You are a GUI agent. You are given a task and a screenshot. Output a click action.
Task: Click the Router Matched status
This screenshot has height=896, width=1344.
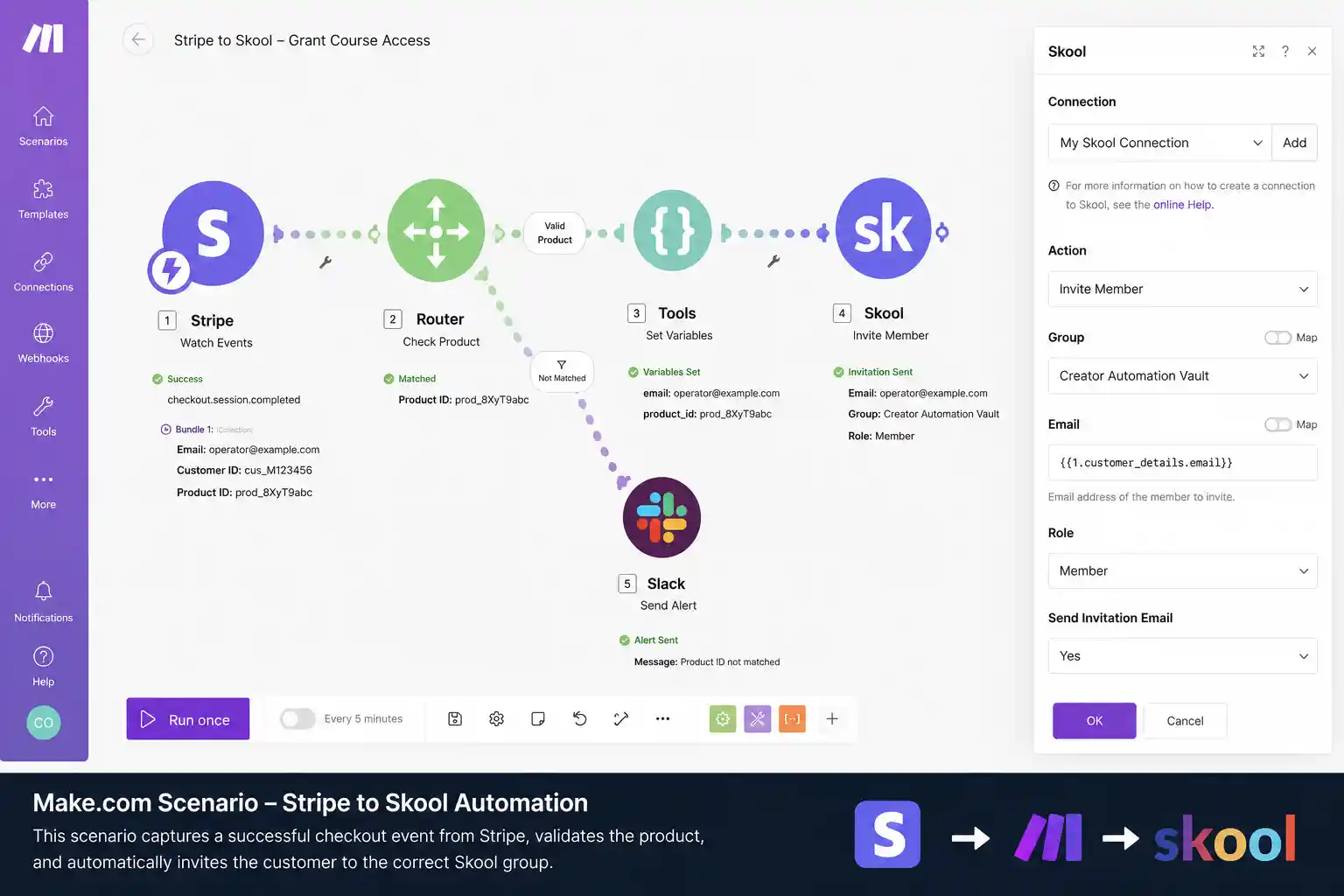(x=409, y=379)
